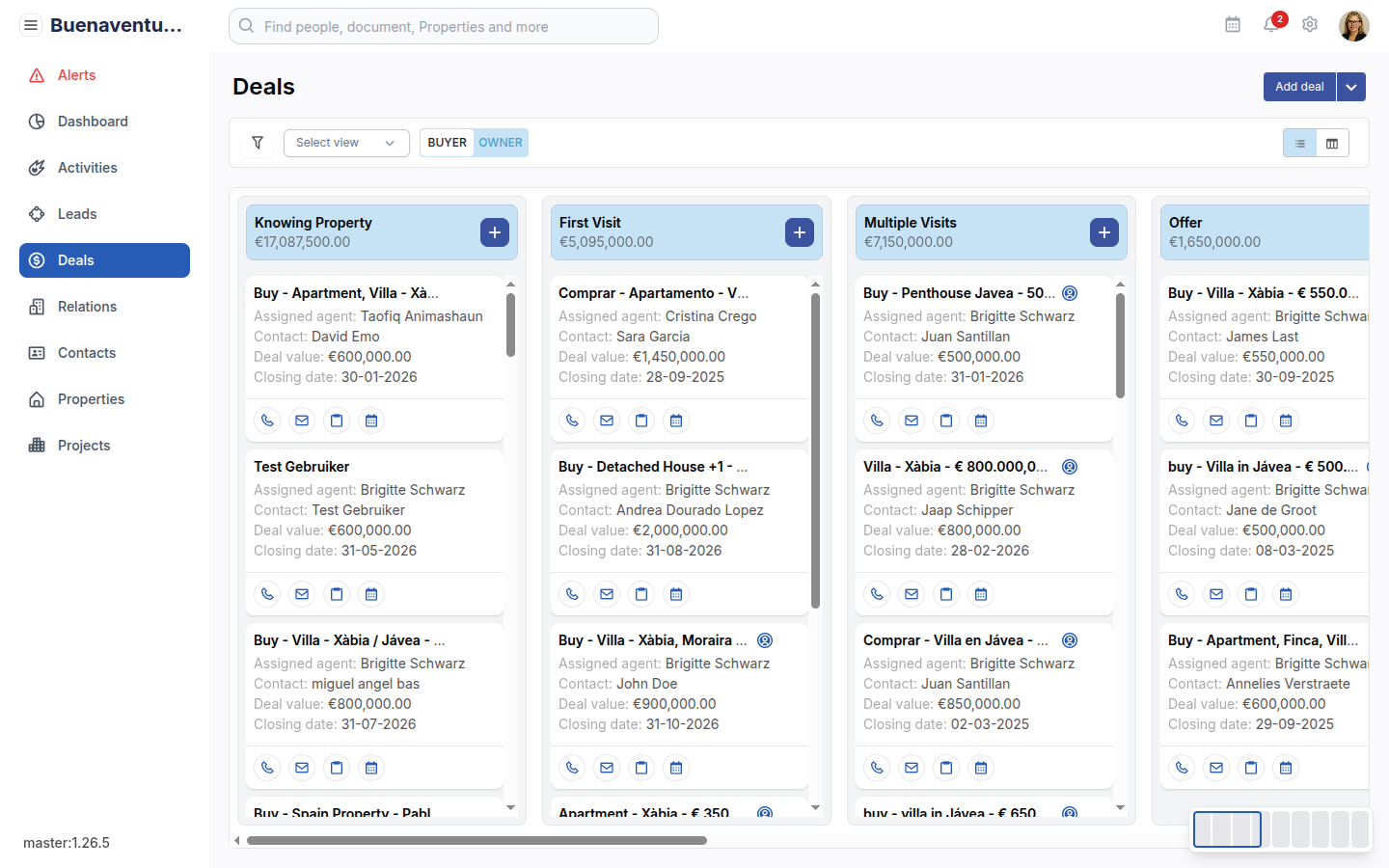Image resolution: width=1389 pixels, height=868 pixels.
Task: Open the calendar icon in top bar
Action: coord(1233,24)
